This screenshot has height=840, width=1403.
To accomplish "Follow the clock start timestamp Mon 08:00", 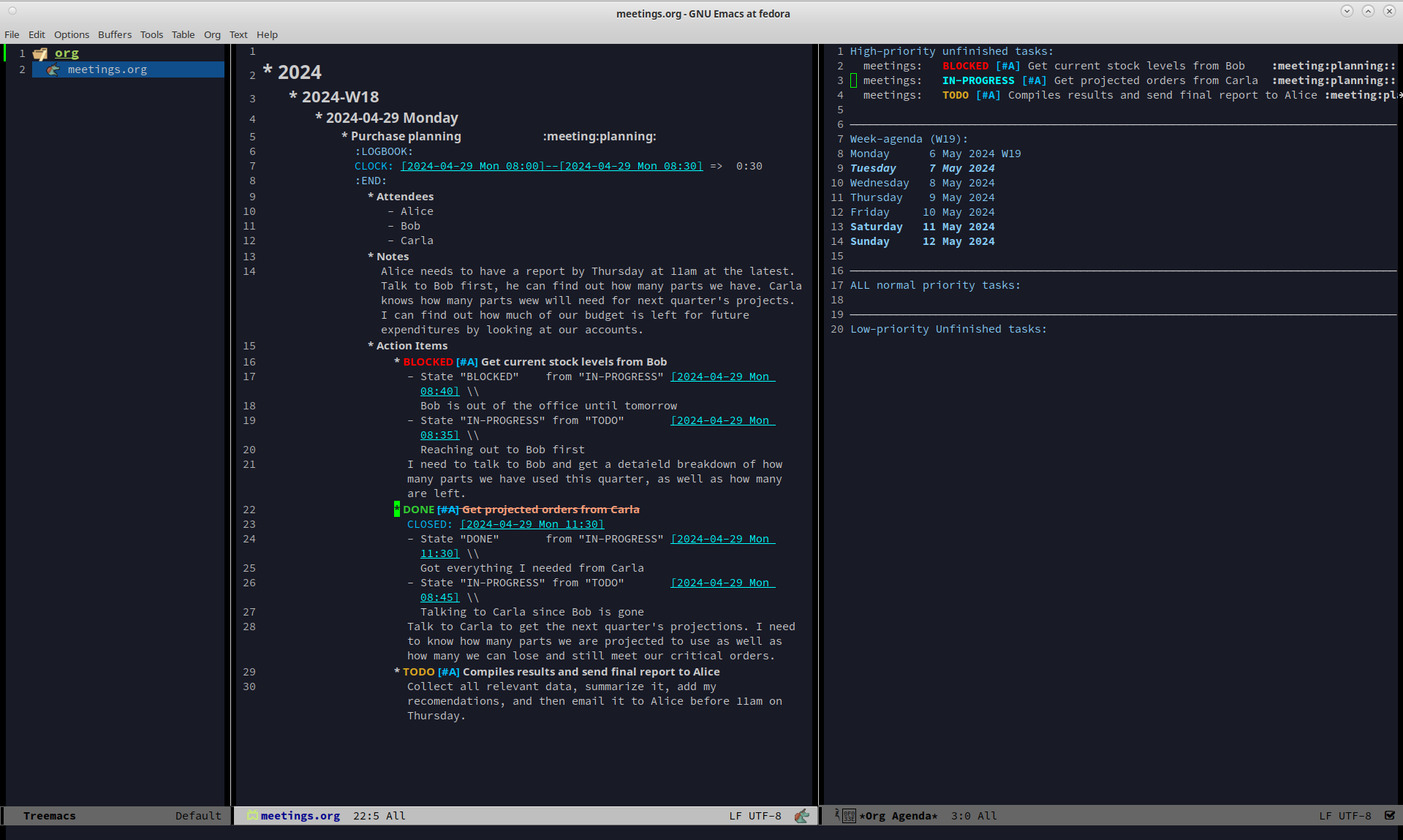I will 472,166.
